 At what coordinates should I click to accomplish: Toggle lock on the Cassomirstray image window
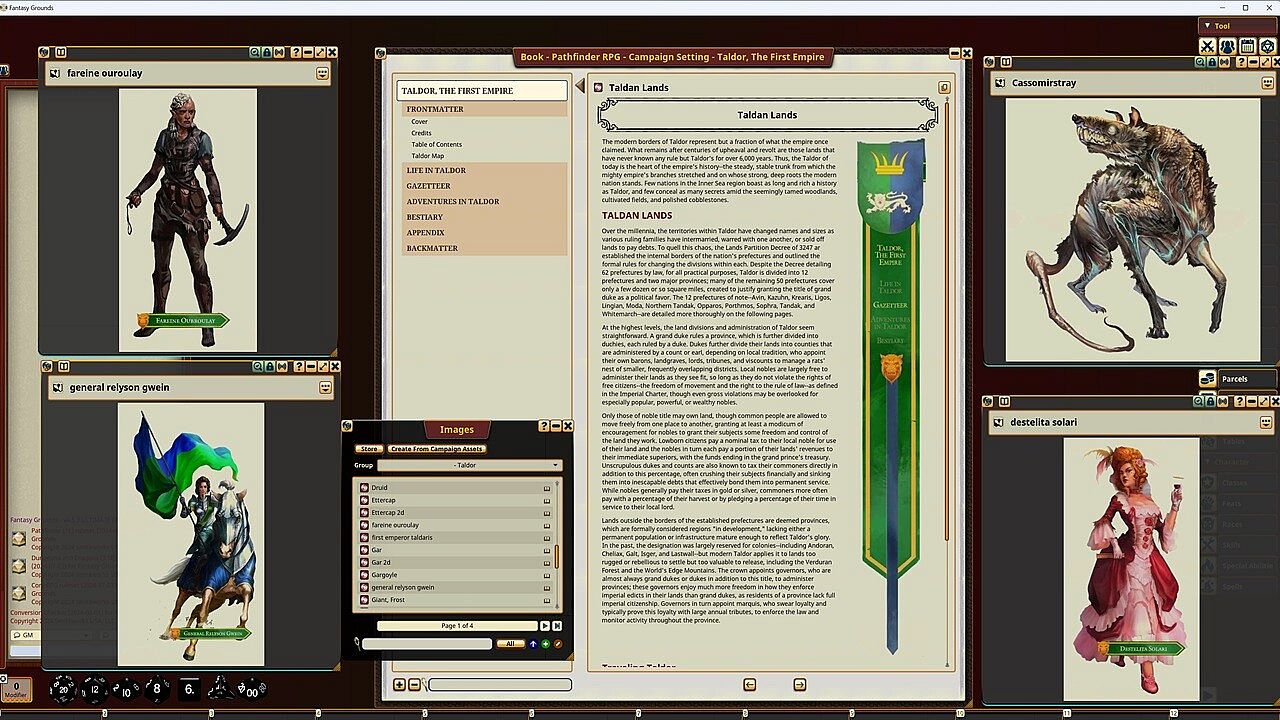[1212, 62]
